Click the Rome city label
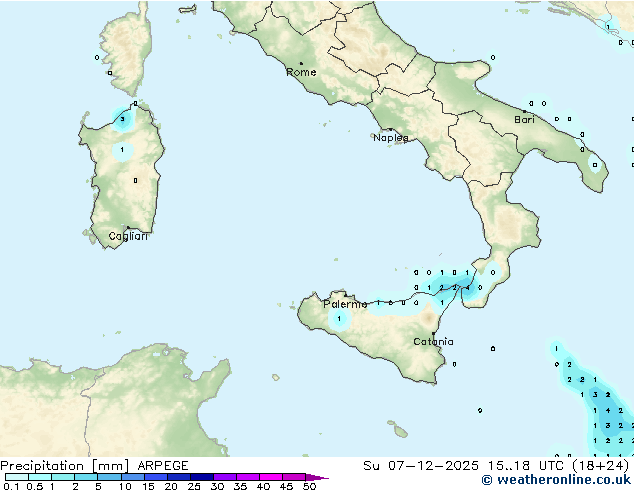The width and height of the screenshot is (634, 490). (301, 72)
